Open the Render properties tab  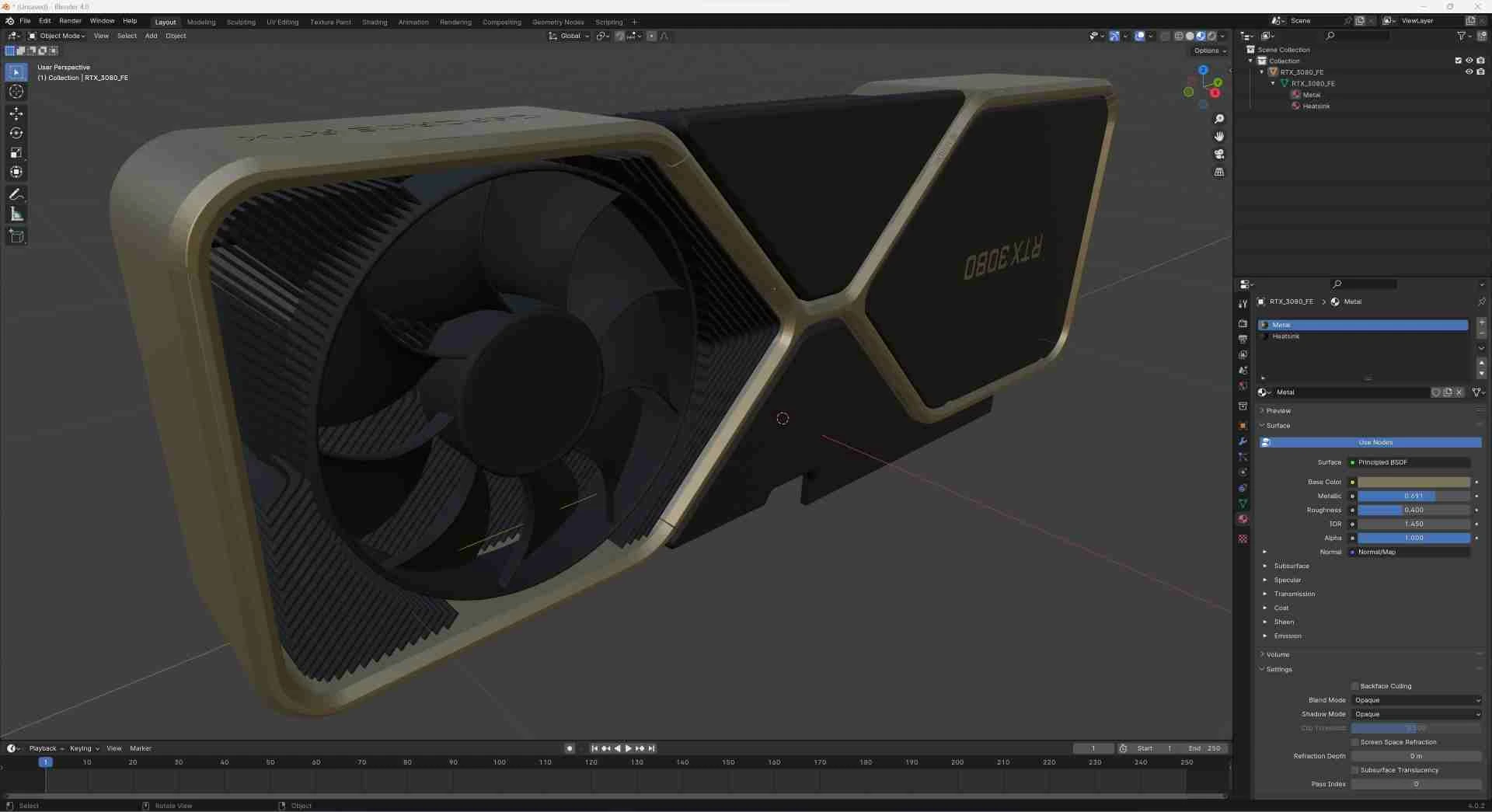tap(1243, 323)
